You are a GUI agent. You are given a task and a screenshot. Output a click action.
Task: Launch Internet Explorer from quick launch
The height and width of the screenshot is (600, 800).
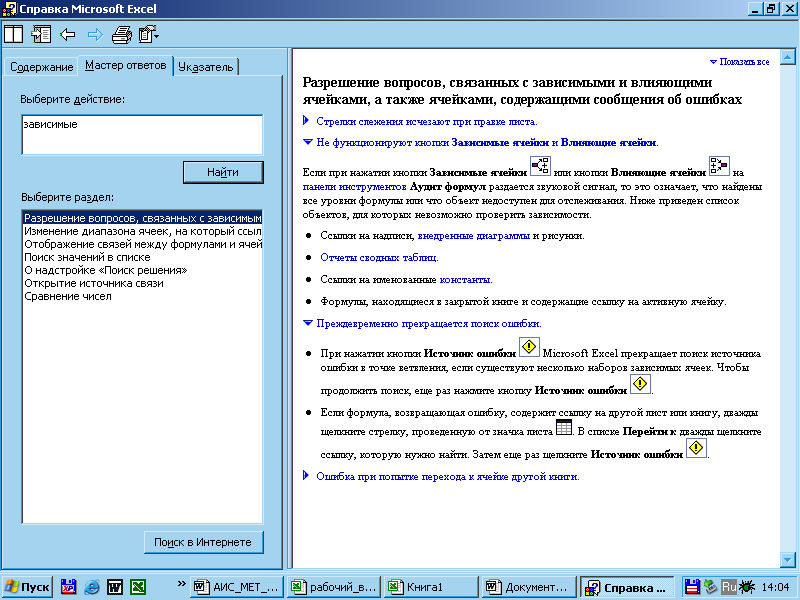click(x=92, y=587)
